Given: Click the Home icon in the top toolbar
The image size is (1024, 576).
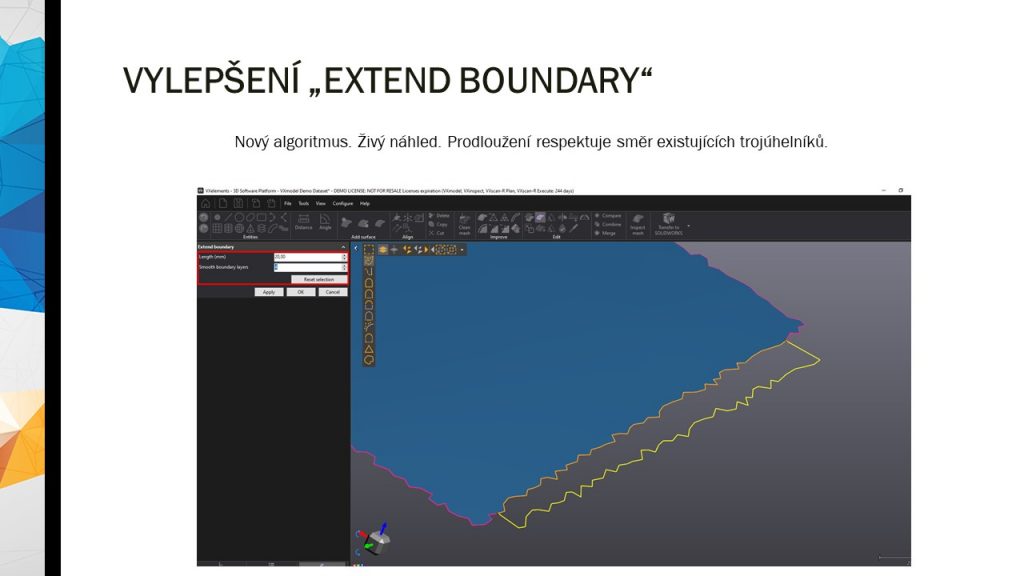Looking at the screenshot, I should (205, 203).
